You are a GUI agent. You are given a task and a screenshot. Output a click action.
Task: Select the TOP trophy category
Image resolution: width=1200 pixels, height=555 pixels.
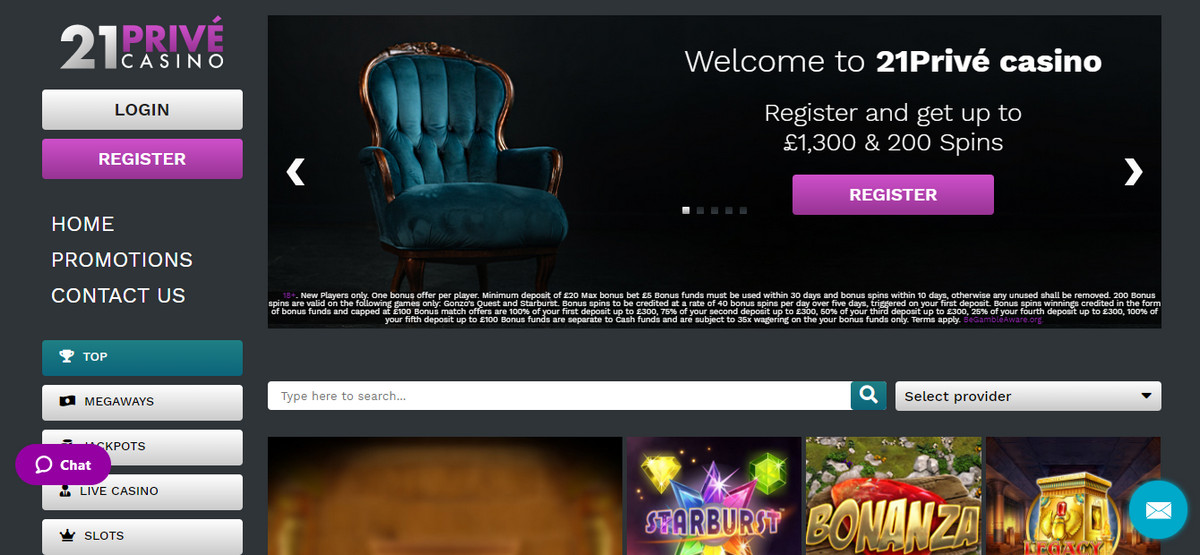click(142, 357)
